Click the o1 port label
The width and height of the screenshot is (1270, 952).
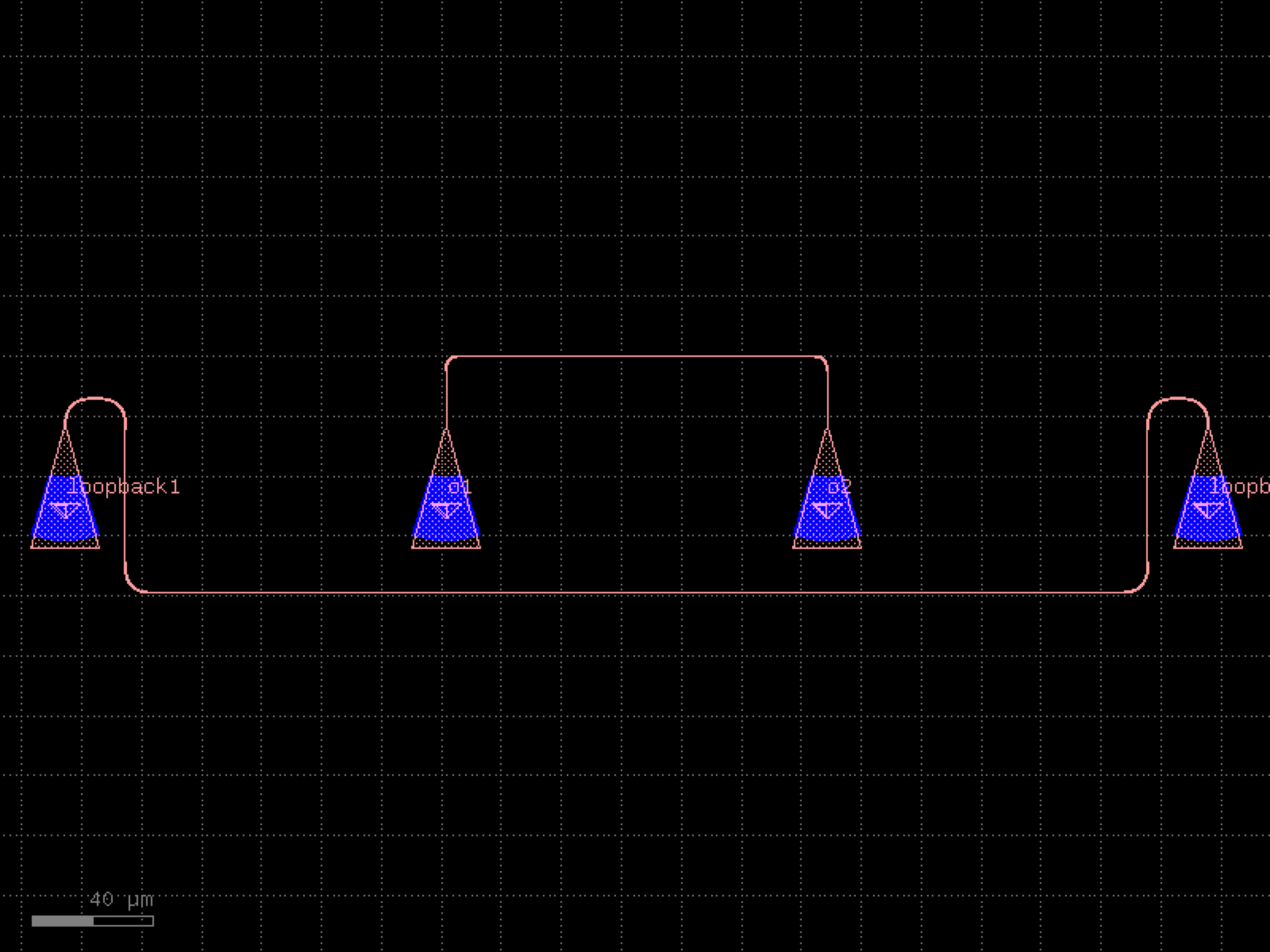(x=460, y=487)
